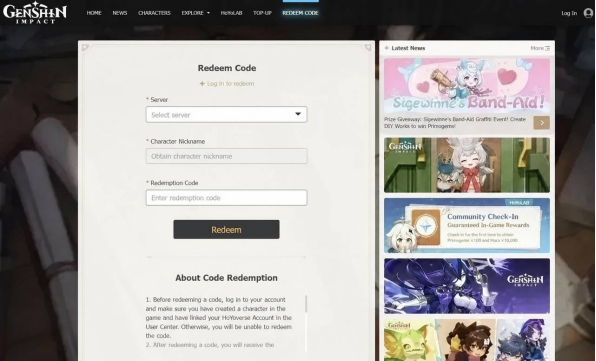Open the HoYoLAB menu link
596x361 pixels.
231,13
